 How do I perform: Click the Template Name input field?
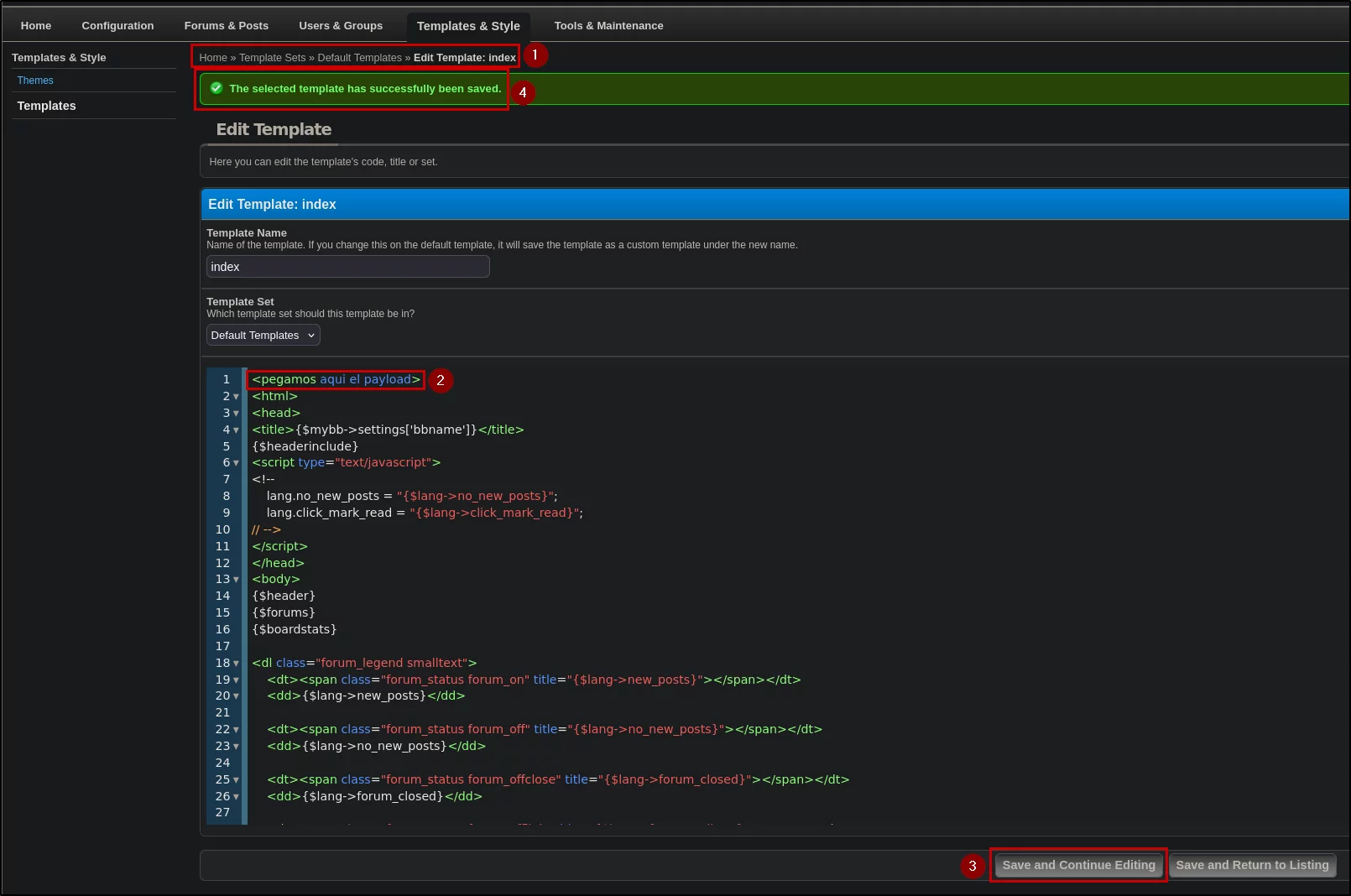point(348,267)
